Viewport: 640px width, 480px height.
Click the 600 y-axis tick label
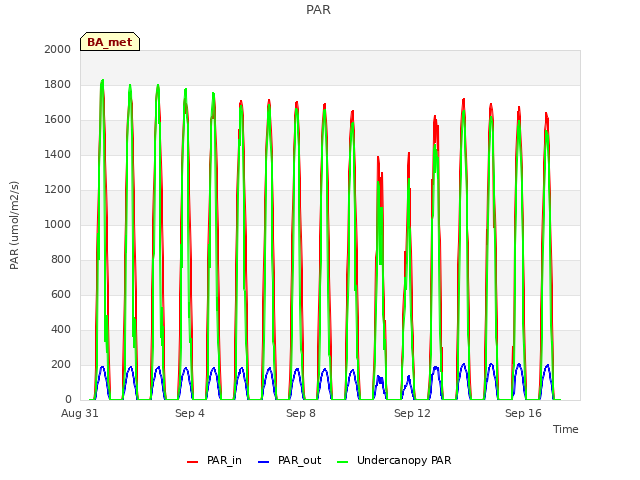(x=61, y=294)
